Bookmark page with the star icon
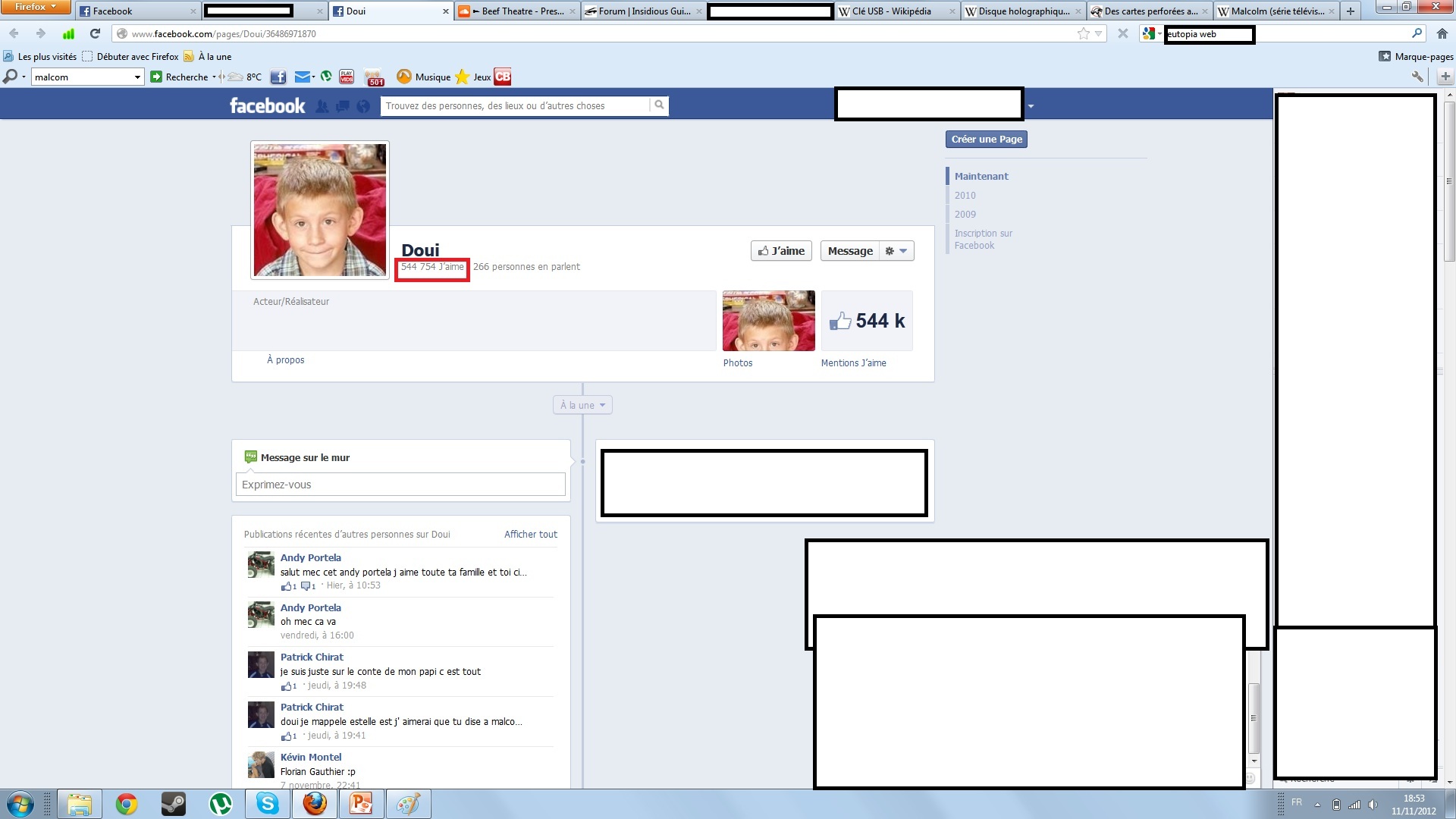The height and width of the screenshot is (819, 1456). 1084,33
